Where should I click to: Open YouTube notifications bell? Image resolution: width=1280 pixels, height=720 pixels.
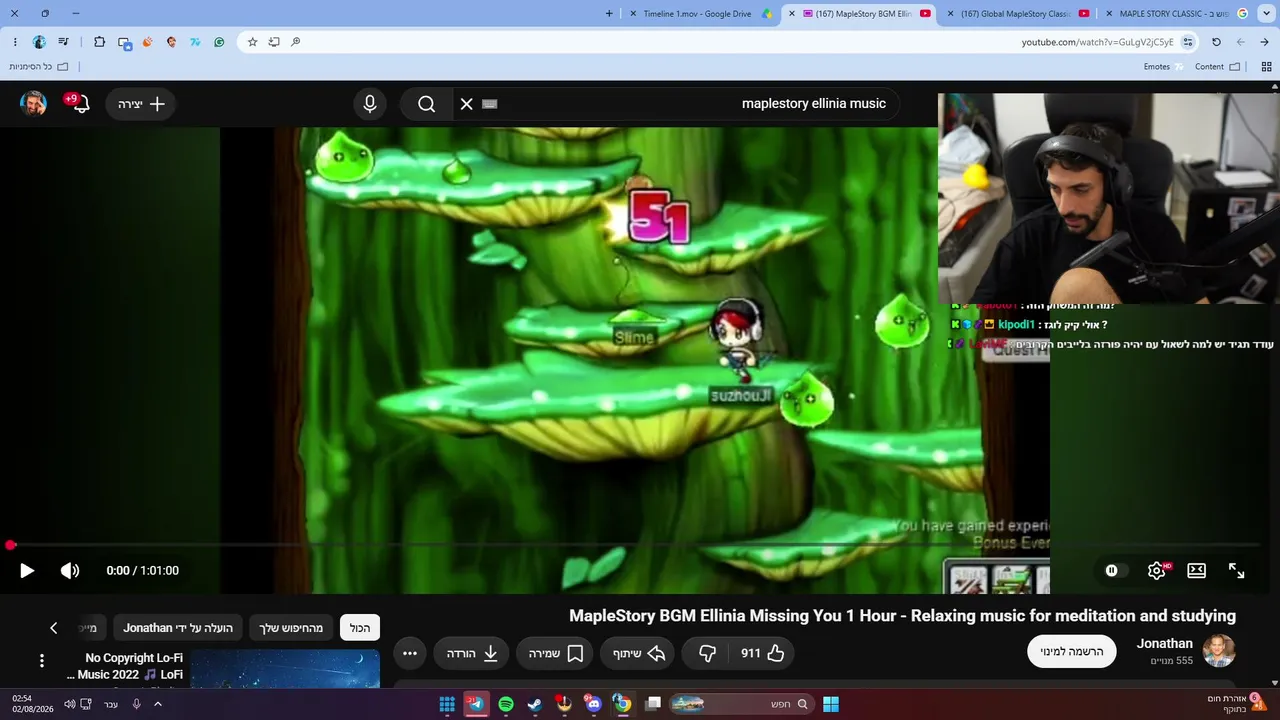tap(81, 104)
